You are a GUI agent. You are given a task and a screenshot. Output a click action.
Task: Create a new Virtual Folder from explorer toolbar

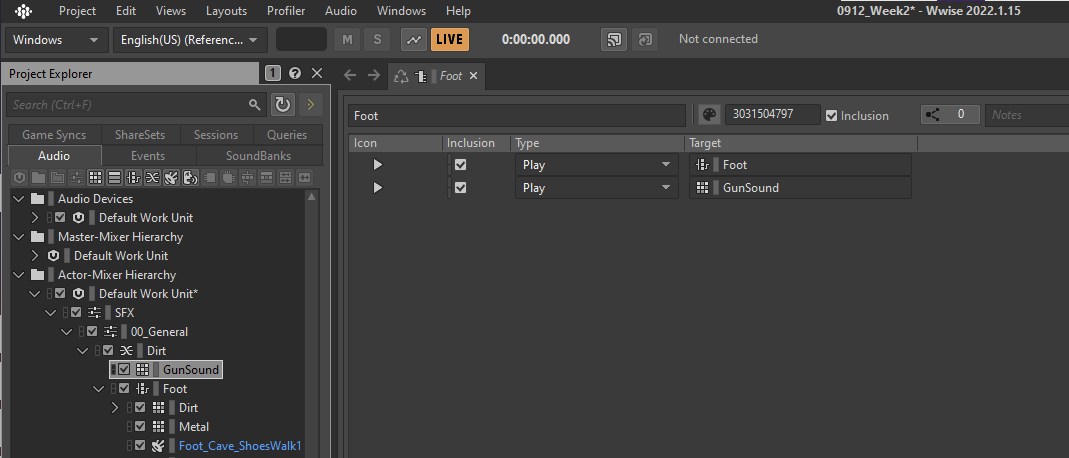pos(57,178)
